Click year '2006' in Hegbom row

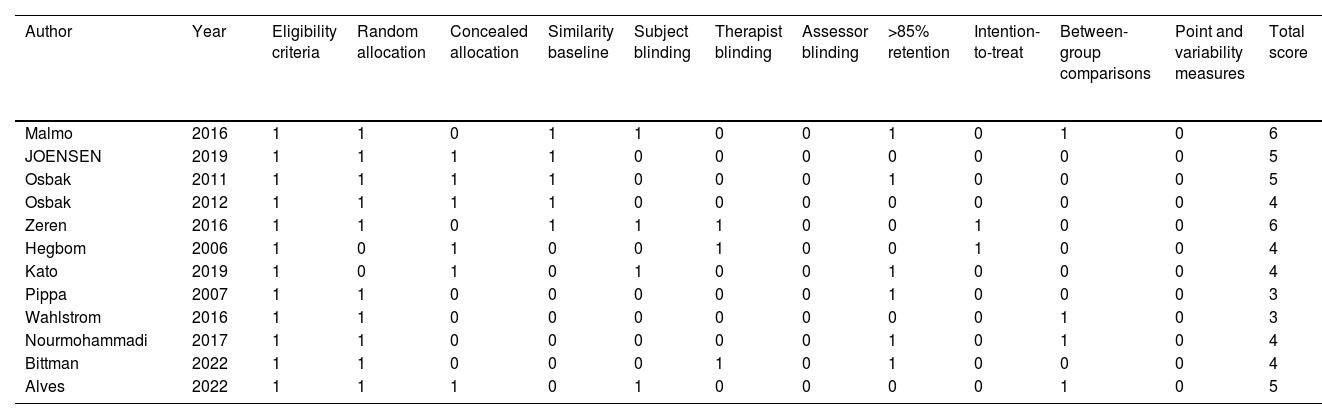(210, 248)
